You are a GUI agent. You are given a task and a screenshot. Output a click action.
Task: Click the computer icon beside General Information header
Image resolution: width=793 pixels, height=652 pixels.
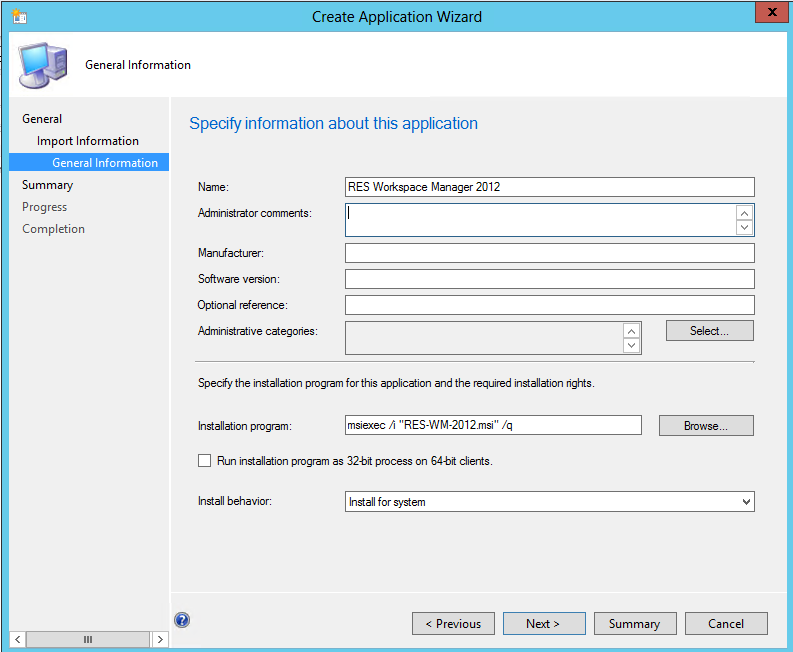pyautogui.click(x=42, y=65)
